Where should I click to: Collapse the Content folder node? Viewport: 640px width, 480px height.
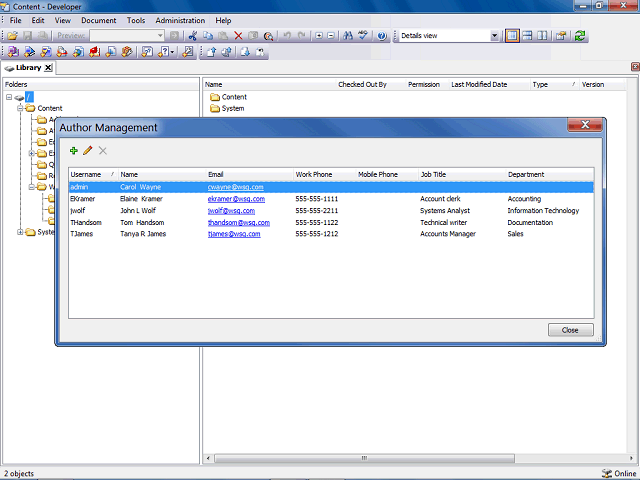(x=20, y=108)
